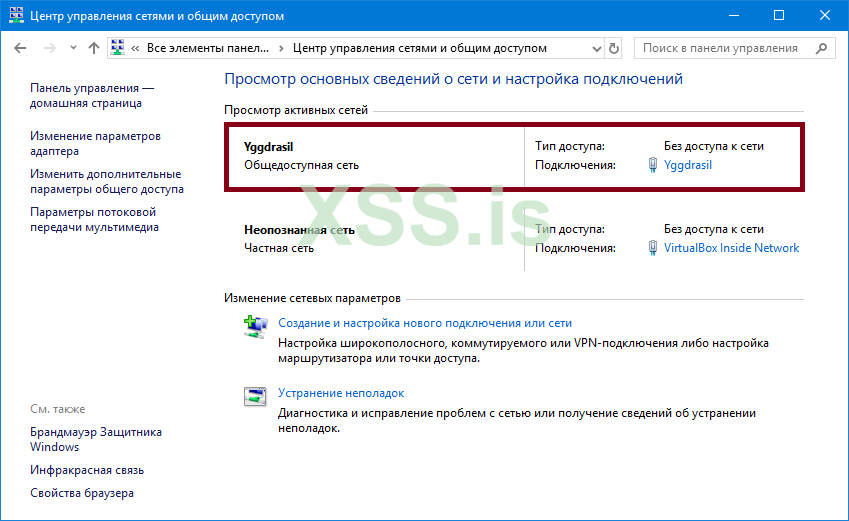Click the control panel icon in address bar
The width and height of the screenshot is (849, 521).
tap(117, 48)
